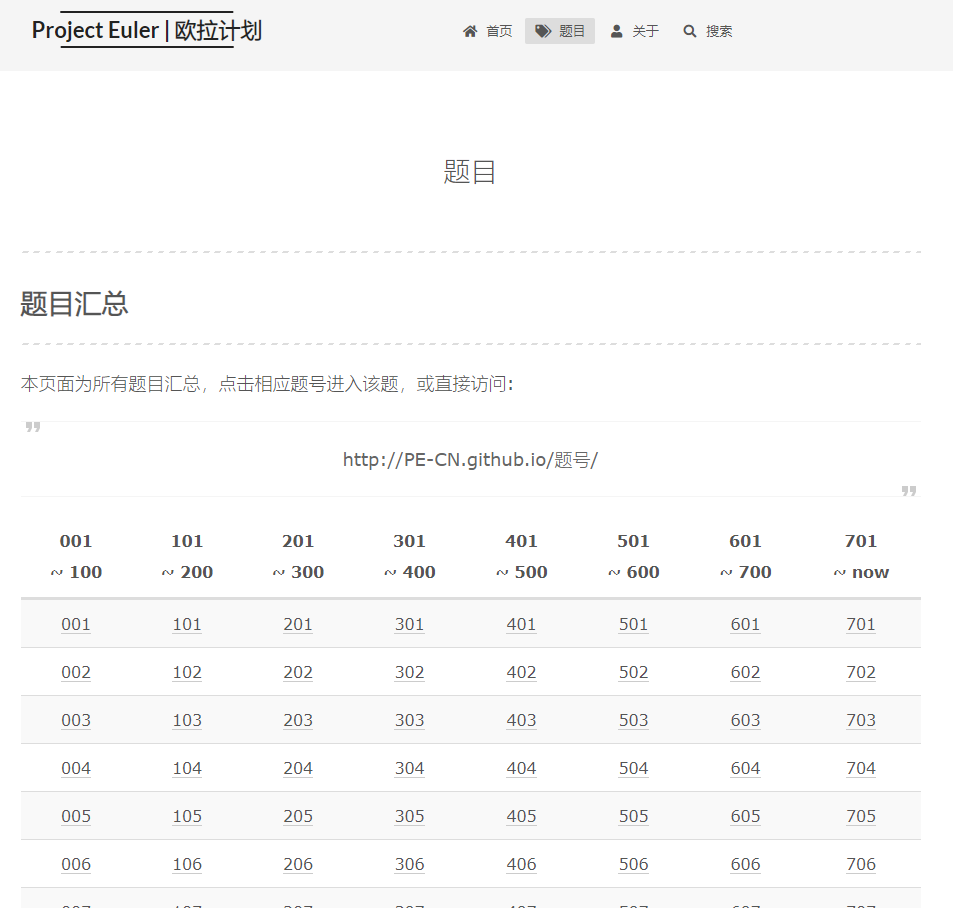953x908 pixels.
Task: Select problem 603 link
Action: pyautogui.click(x=745, y=720)
